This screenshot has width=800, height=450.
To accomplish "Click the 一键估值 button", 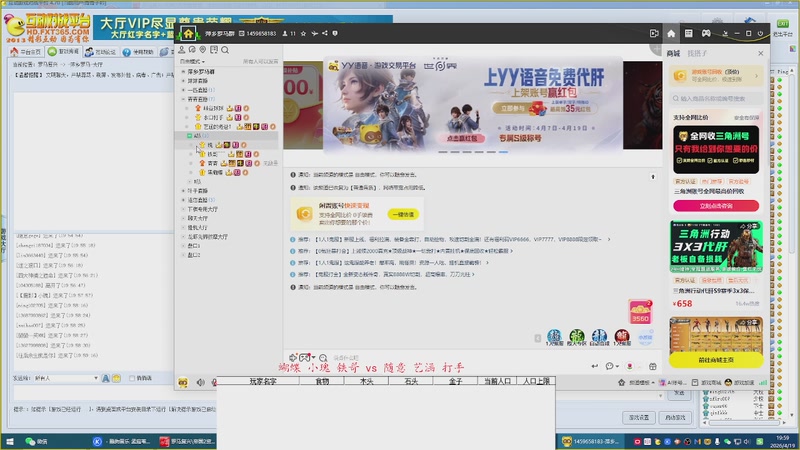I will click(x=403, y=214).
